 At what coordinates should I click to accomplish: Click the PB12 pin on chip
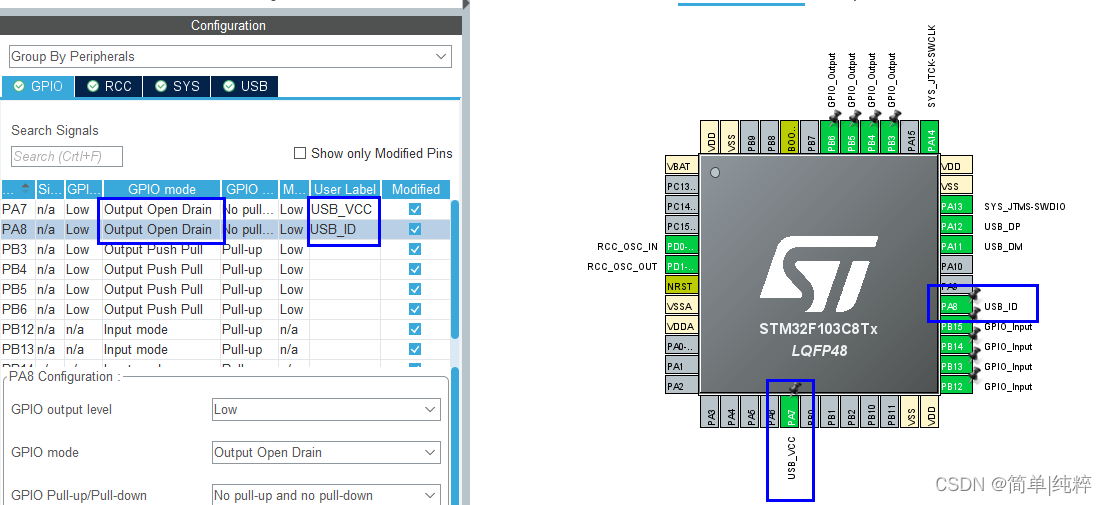[956, 386]
